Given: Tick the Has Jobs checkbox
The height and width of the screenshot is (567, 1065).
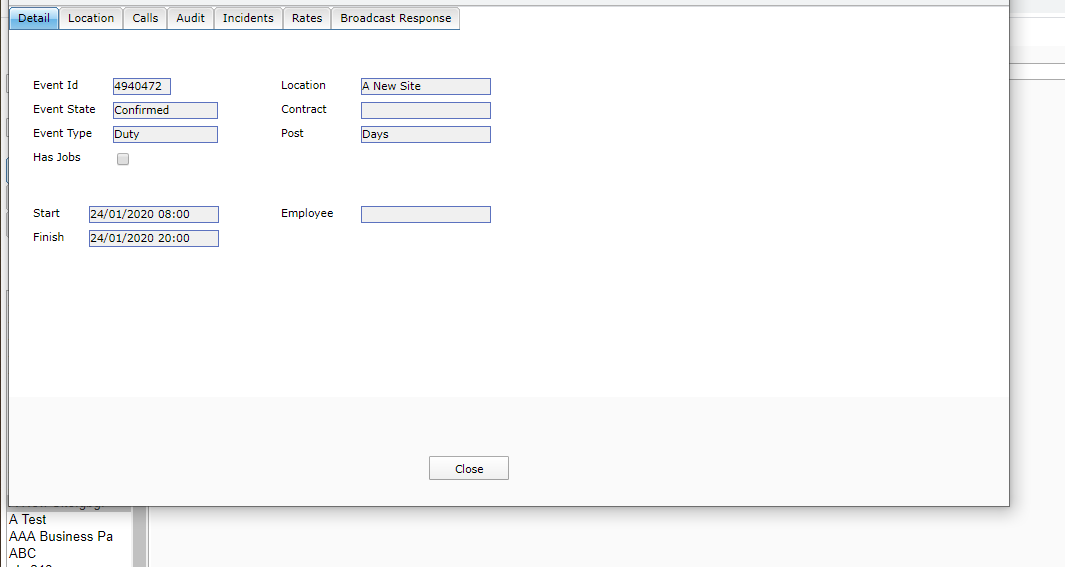Looking at the screenshot, I should [x=123, y=159].
